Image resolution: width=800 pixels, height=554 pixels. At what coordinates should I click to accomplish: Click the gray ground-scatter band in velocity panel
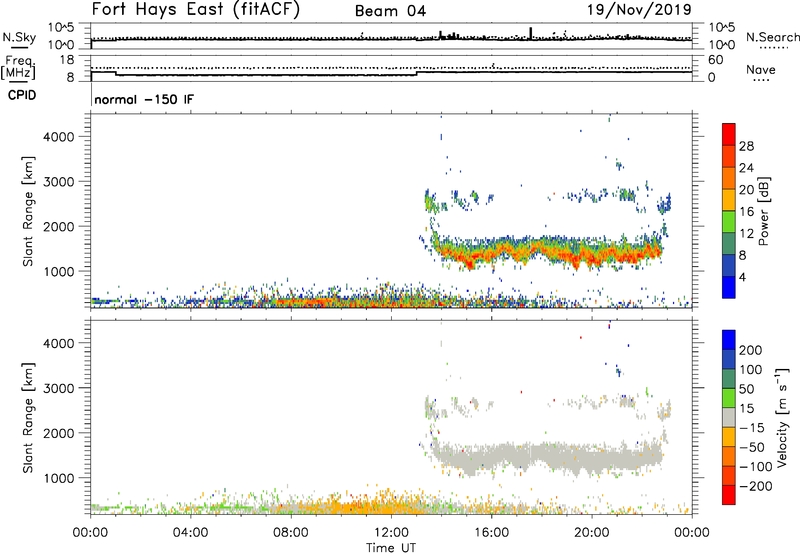pyautogui.click(x=546, y=457)
